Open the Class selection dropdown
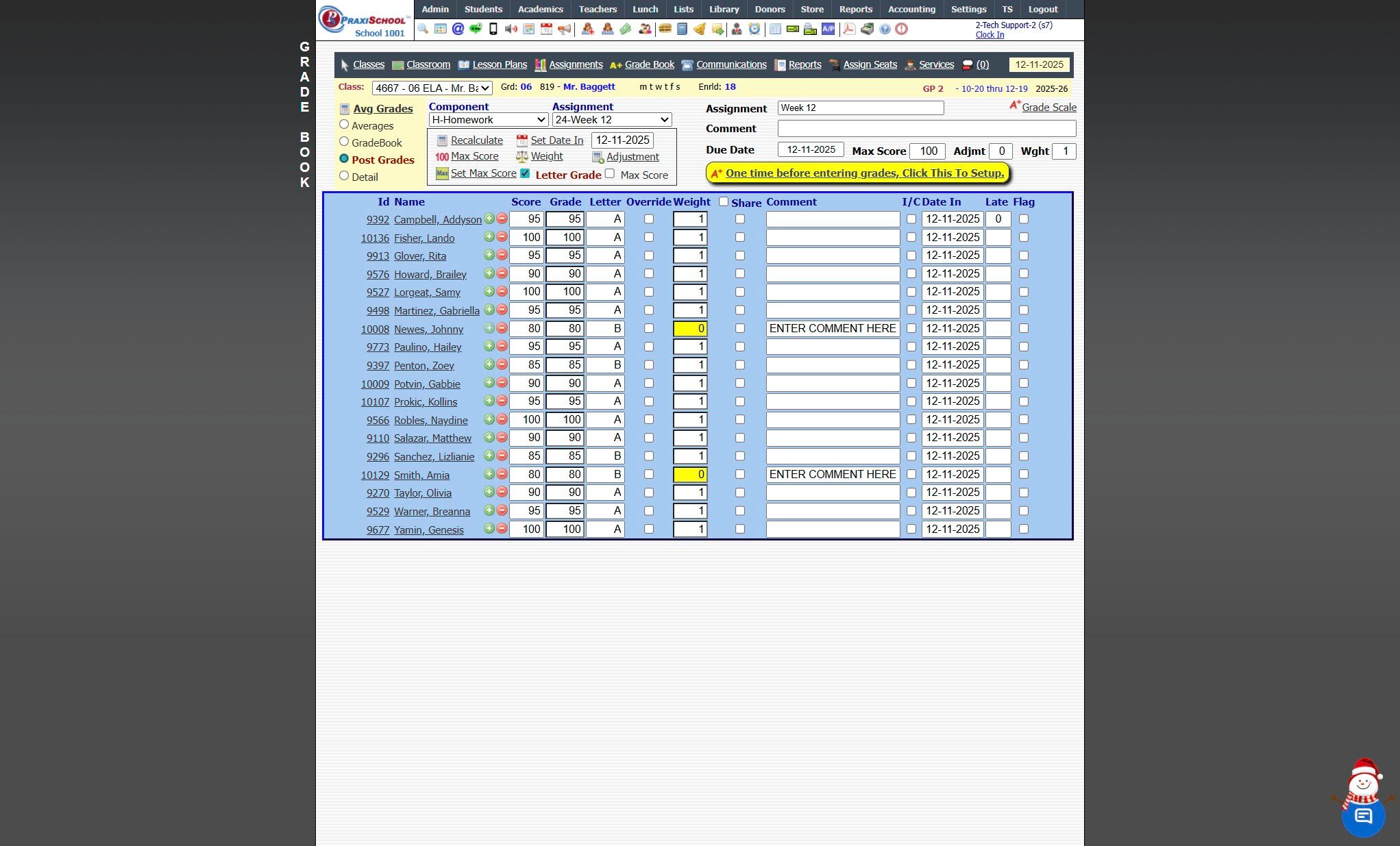Screen dimensions: 1400x846 point(432,88)
